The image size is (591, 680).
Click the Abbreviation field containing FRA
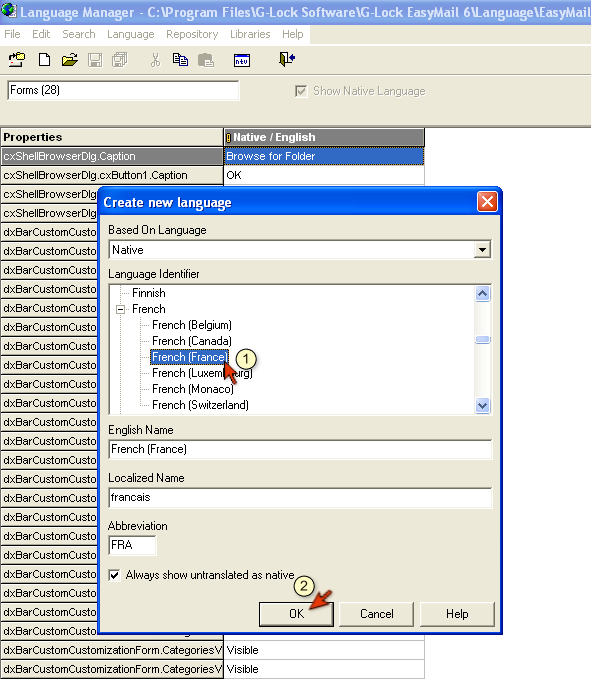point(132,545)
